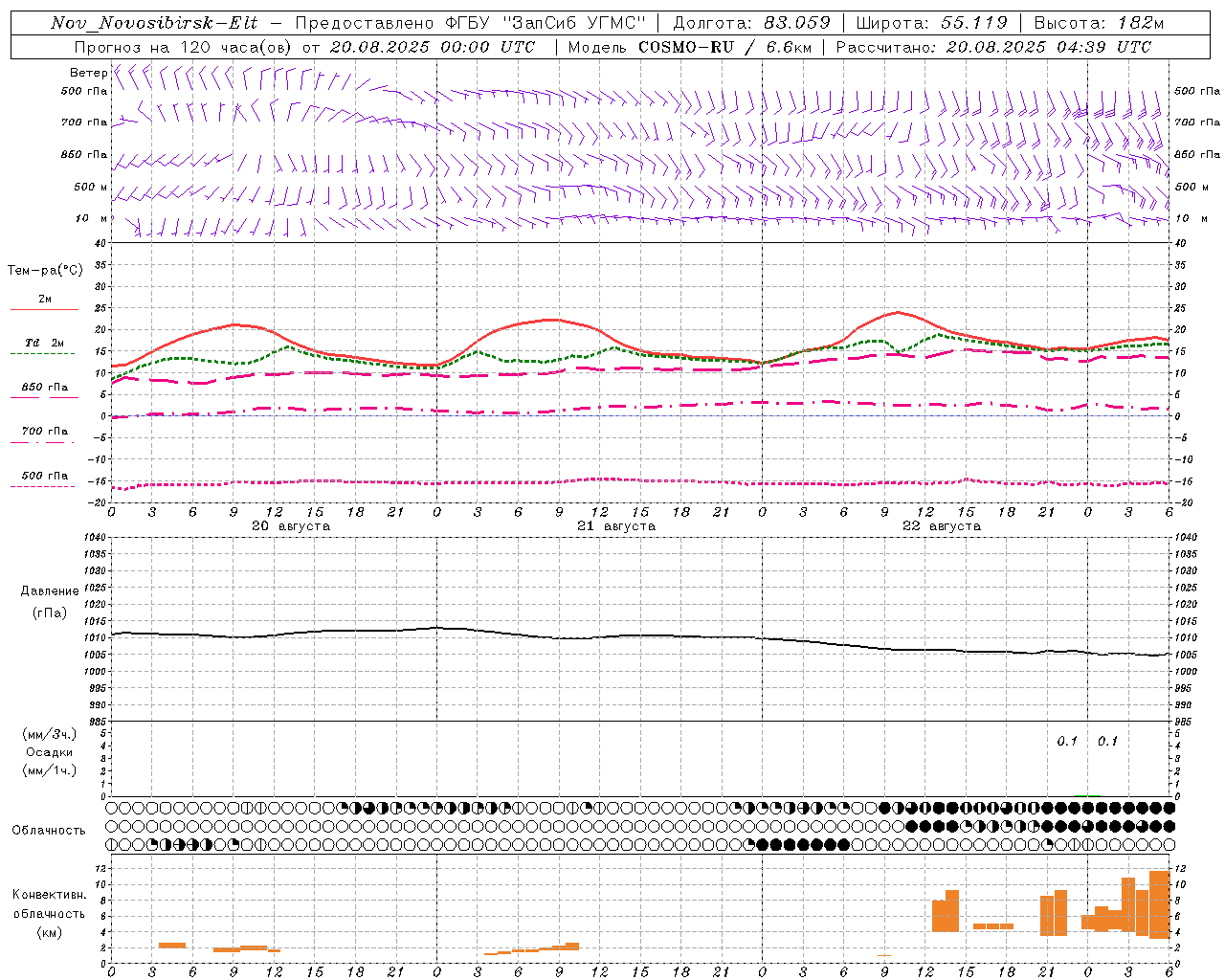Image resolution: width=1225 pixels, height=980 pixels.
Task: Click the calculation time 20.08.2025 04:39 UTC
Action: coord(1048,47)
